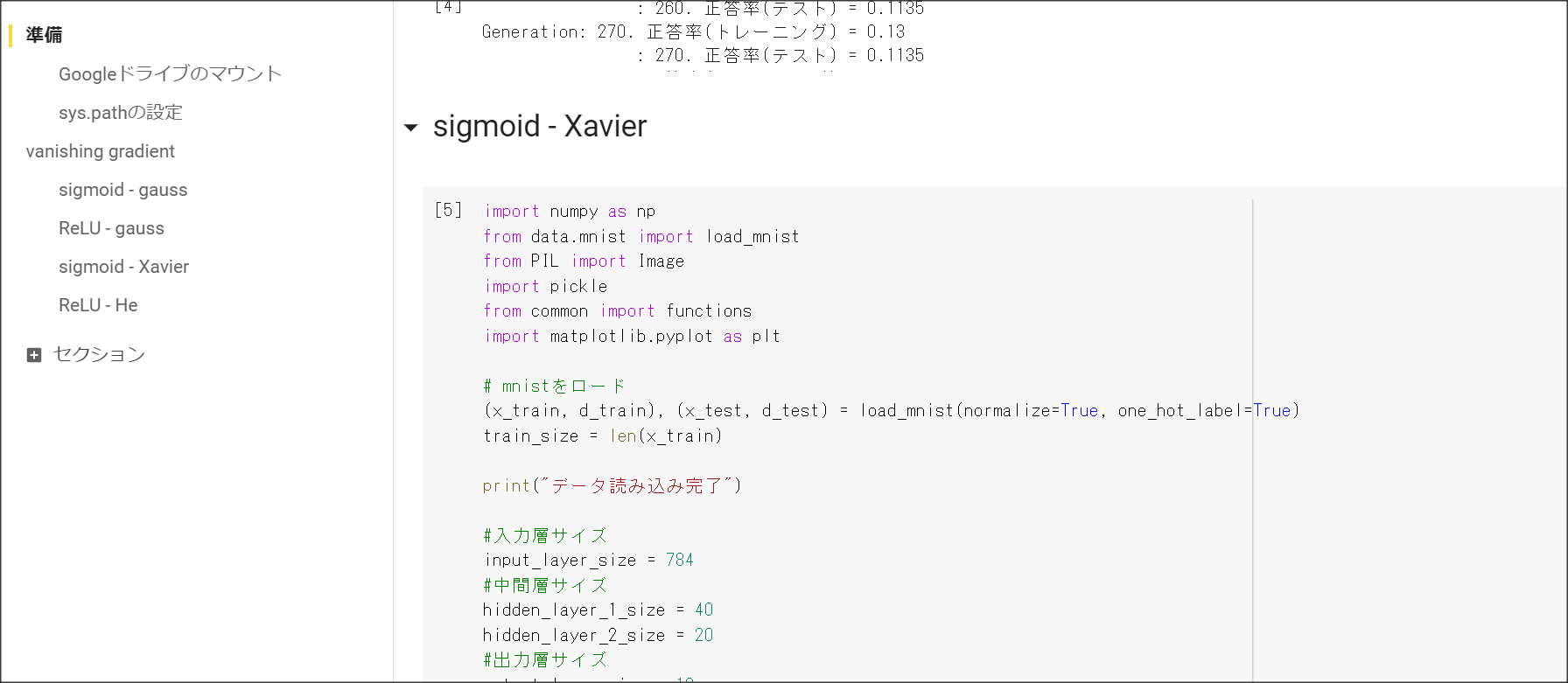Screen dimensions: 1568x683
Task: Click the [5] cell run indicator
Action: tap(448, 210)
